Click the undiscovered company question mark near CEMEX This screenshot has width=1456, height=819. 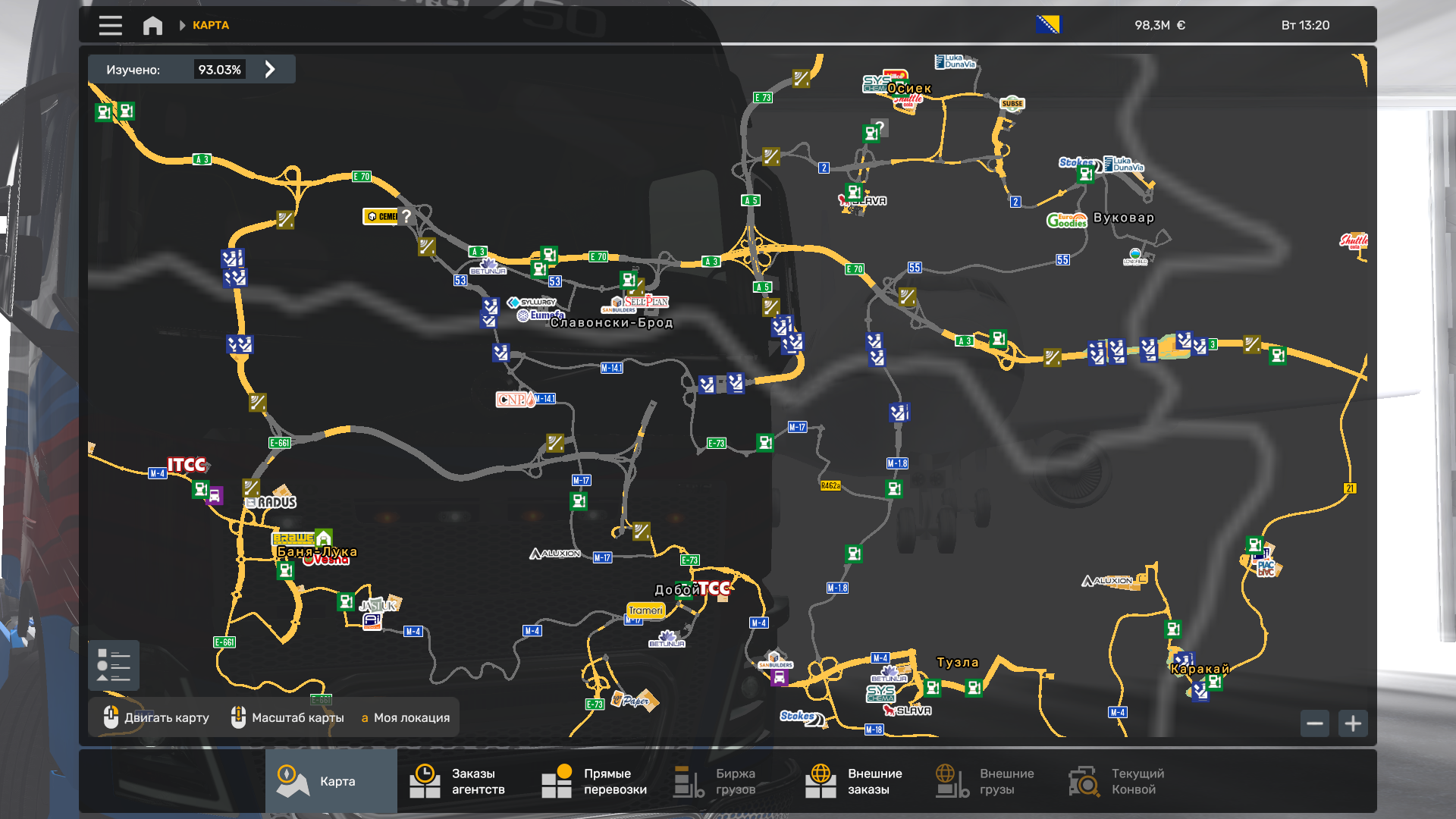[x=406, y=216]
